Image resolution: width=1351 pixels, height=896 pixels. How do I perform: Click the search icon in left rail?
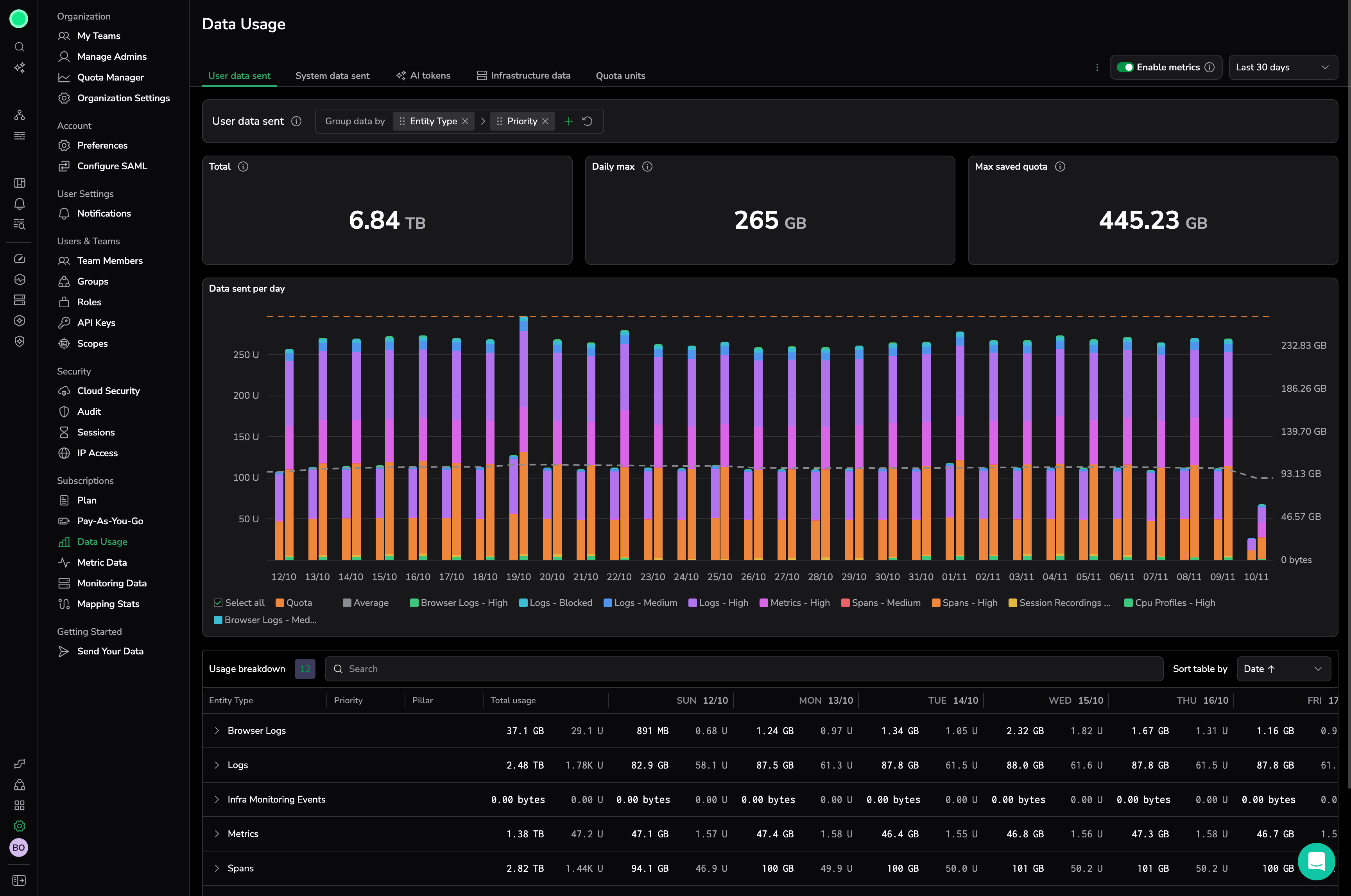[x=20, y=47]
